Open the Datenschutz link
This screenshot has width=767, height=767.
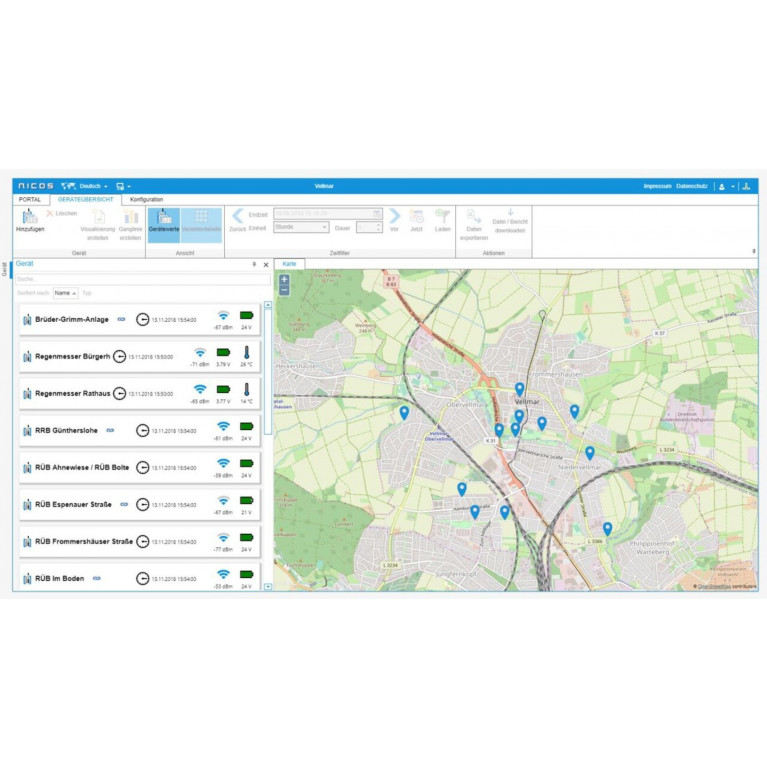pyautogui.click(x=692, y=186)
